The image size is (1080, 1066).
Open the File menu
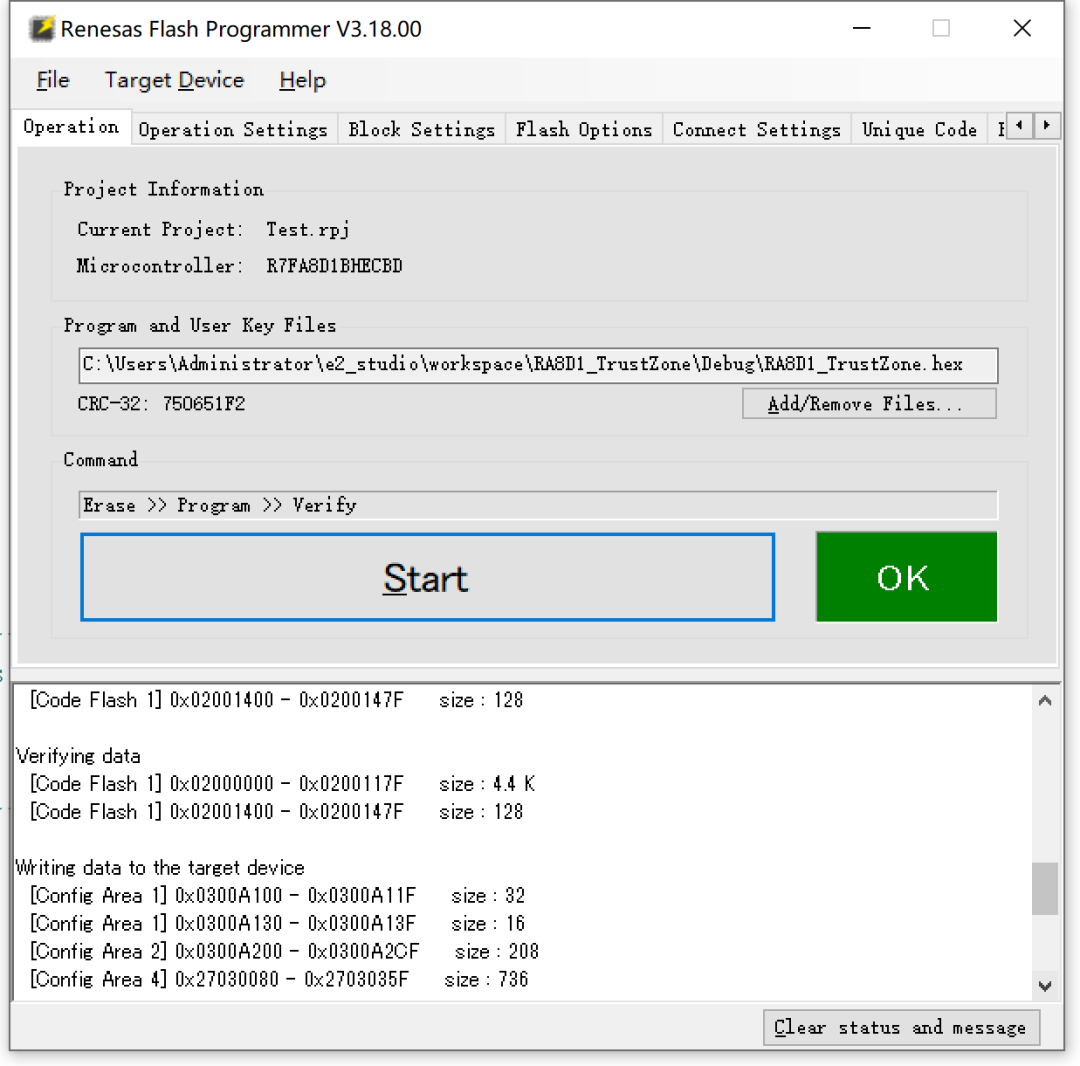tap(53, 80)
